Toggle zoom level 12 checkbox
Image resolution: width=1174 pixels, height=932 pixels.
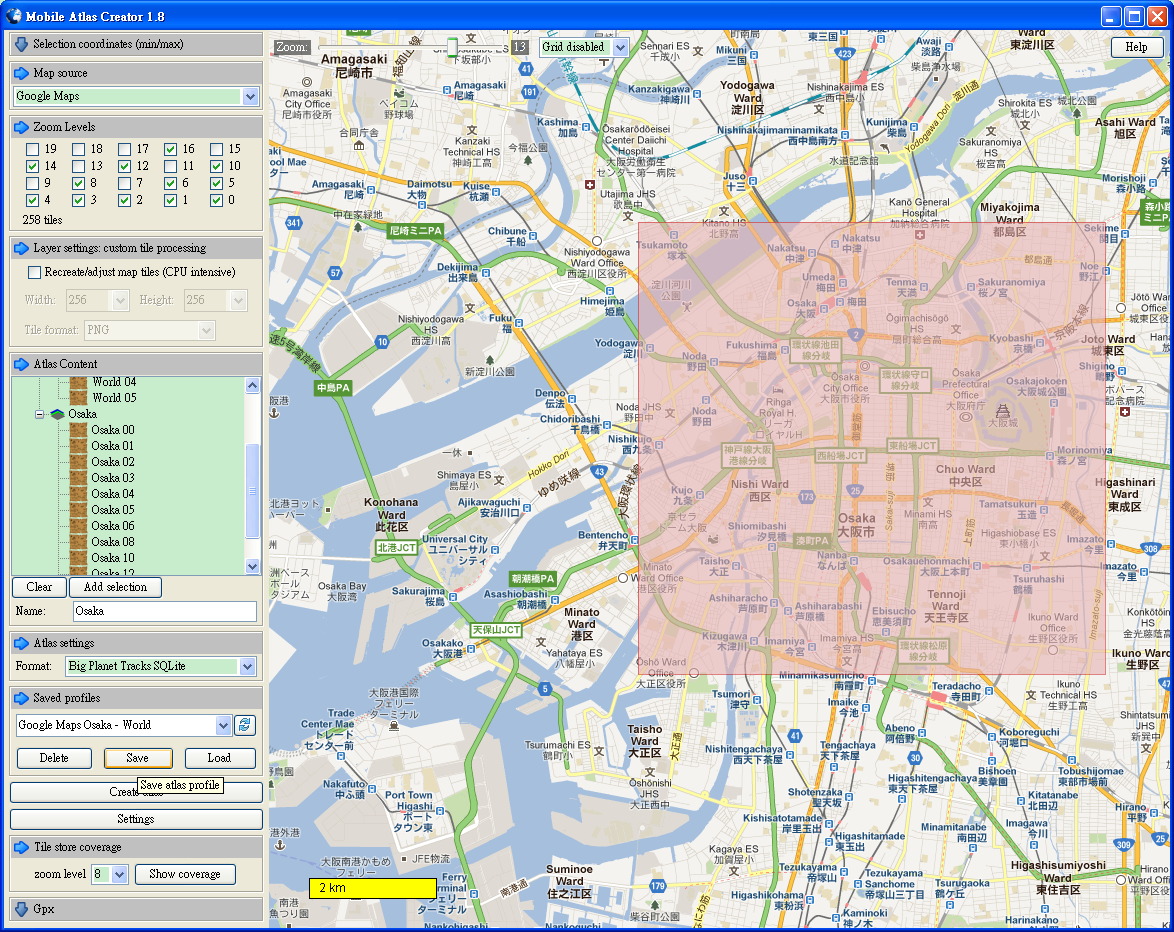click(124, 166)
